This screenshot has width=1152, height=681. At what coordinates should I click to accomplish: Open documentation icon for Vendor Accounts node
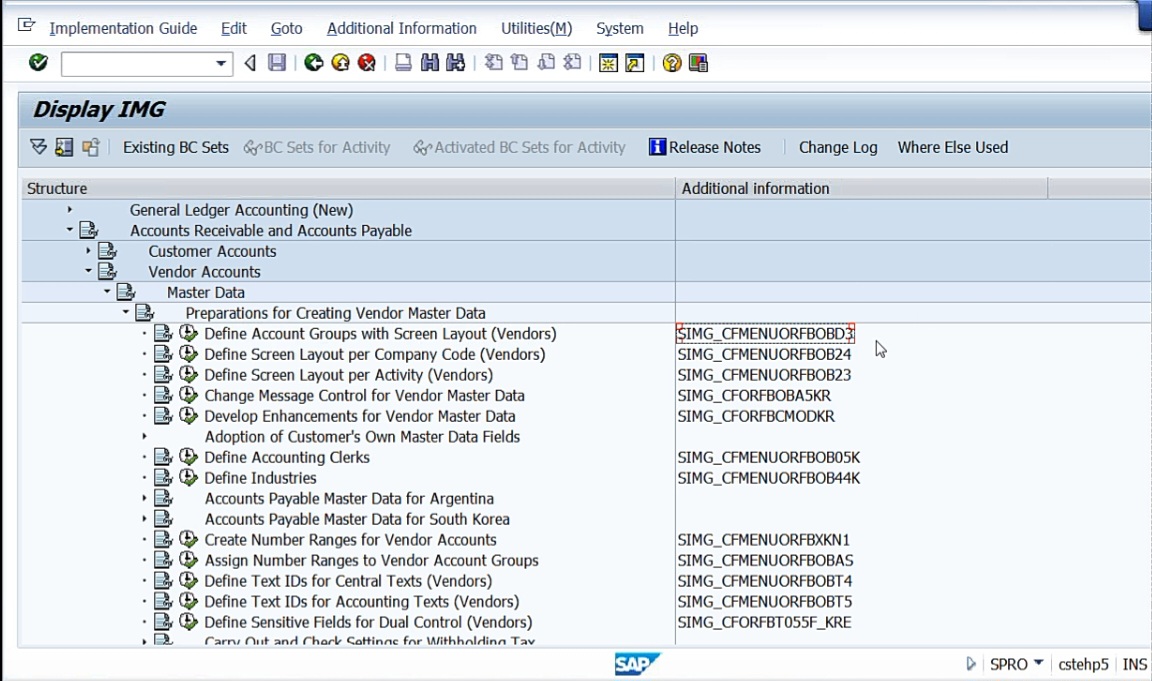click(x=107, y=272)
